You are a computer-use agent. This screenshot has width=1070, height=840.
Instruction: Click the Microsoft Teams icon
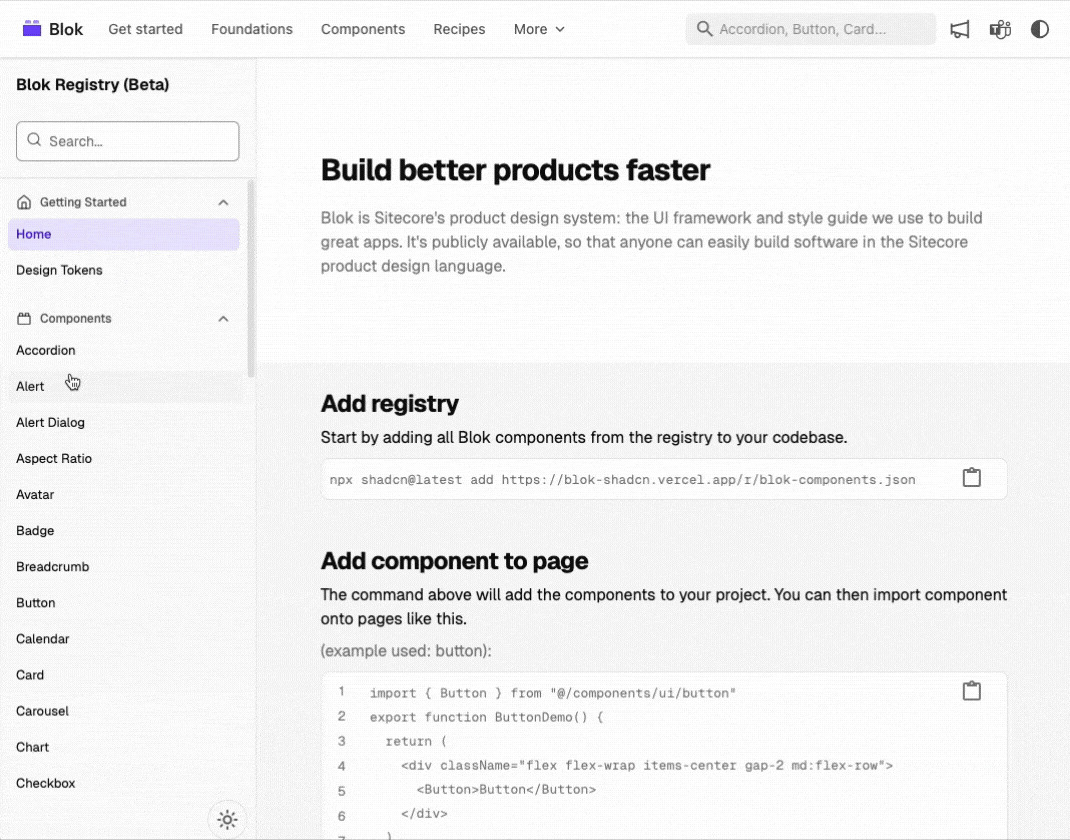(1000, 29)
